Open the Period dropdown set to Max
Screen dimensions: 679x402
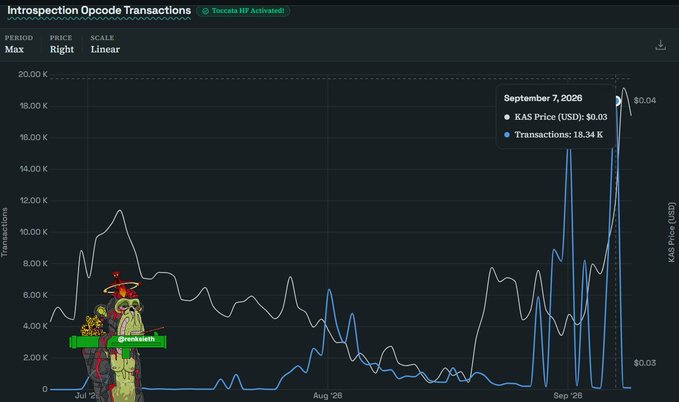coord(19,44)
